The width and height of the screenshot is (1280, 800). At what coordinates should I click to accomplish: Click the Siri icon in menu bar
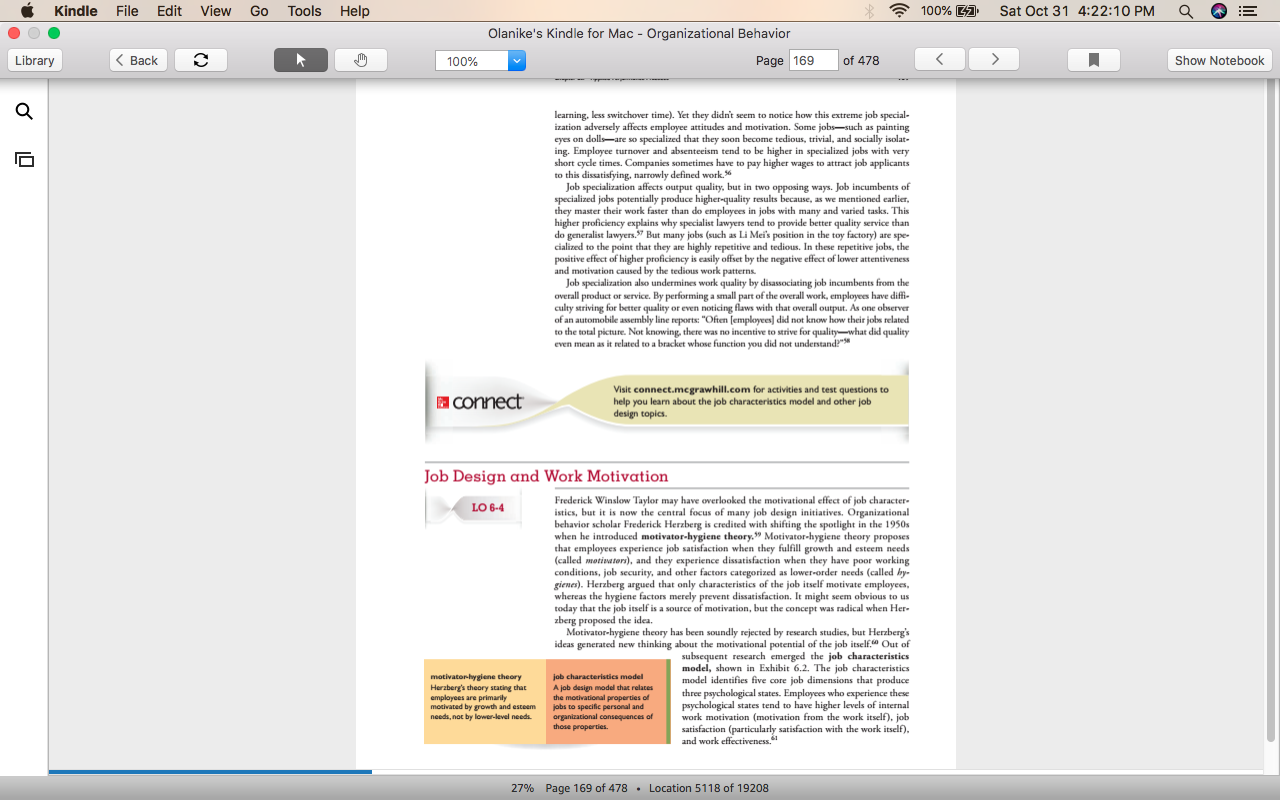coord(1218,11)
